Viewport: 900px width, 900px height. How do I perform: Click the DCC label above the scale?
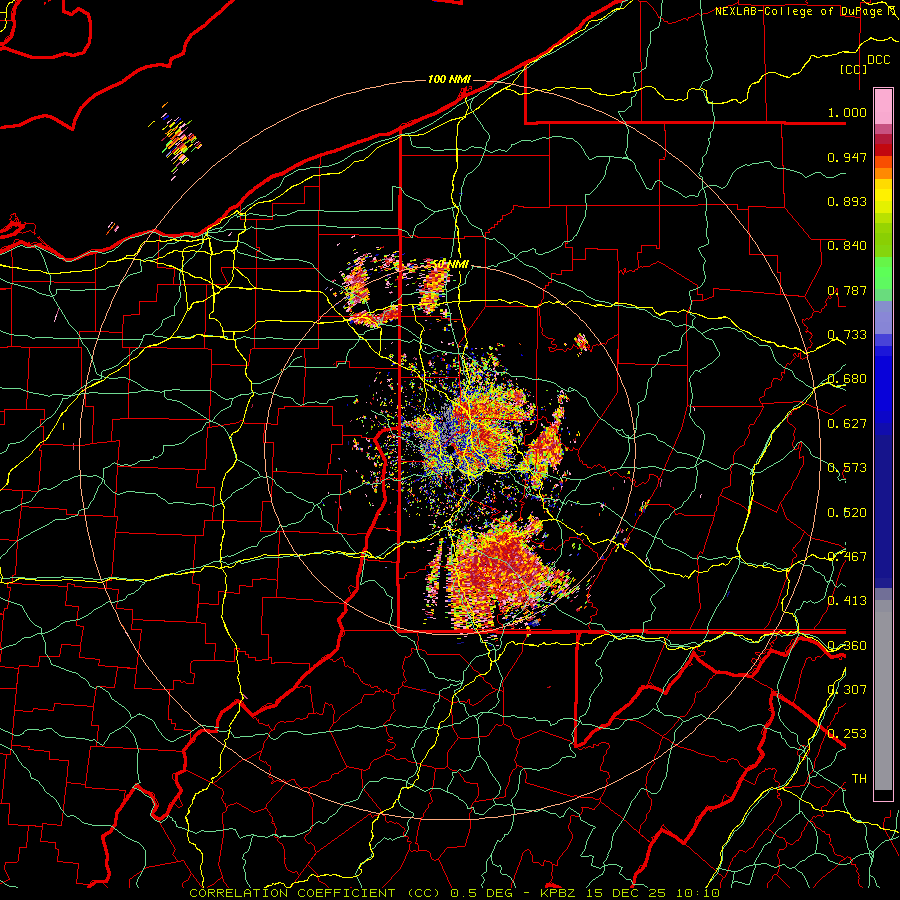coord(878,60)
